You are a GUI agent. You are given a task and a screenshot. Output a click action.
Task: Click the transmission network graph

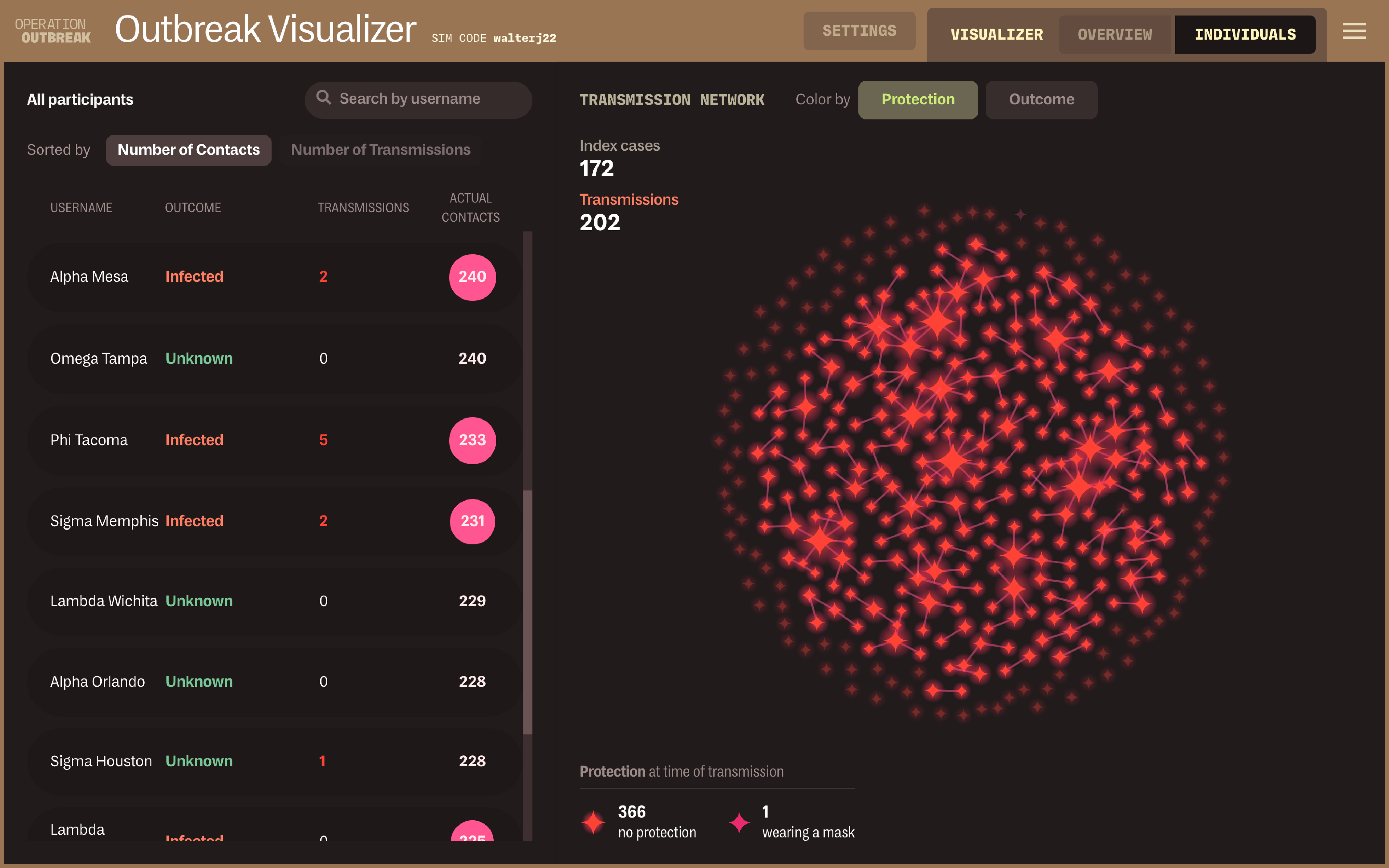pyautogui.click(x=971, y=462)
